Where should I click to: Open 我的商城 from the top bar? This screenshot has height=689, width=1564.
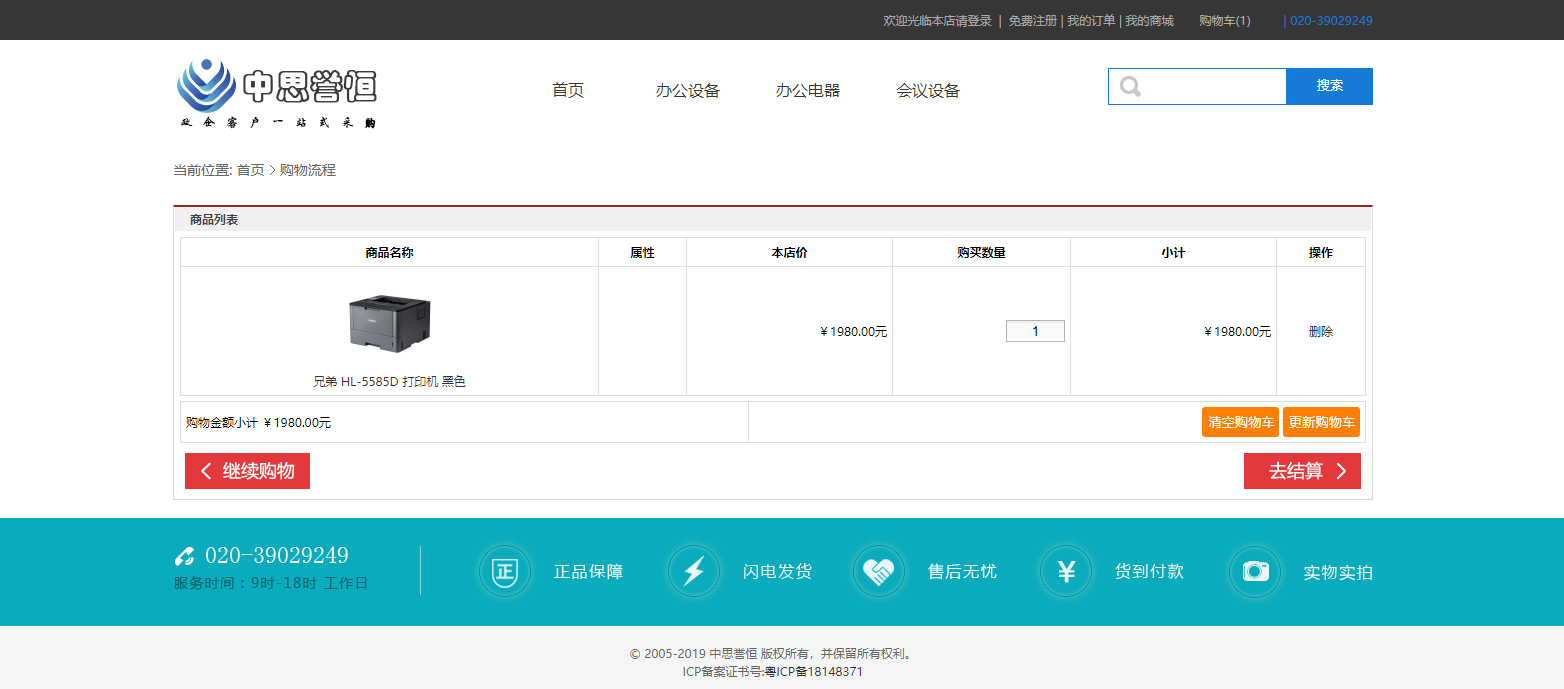pos(1149,21)
